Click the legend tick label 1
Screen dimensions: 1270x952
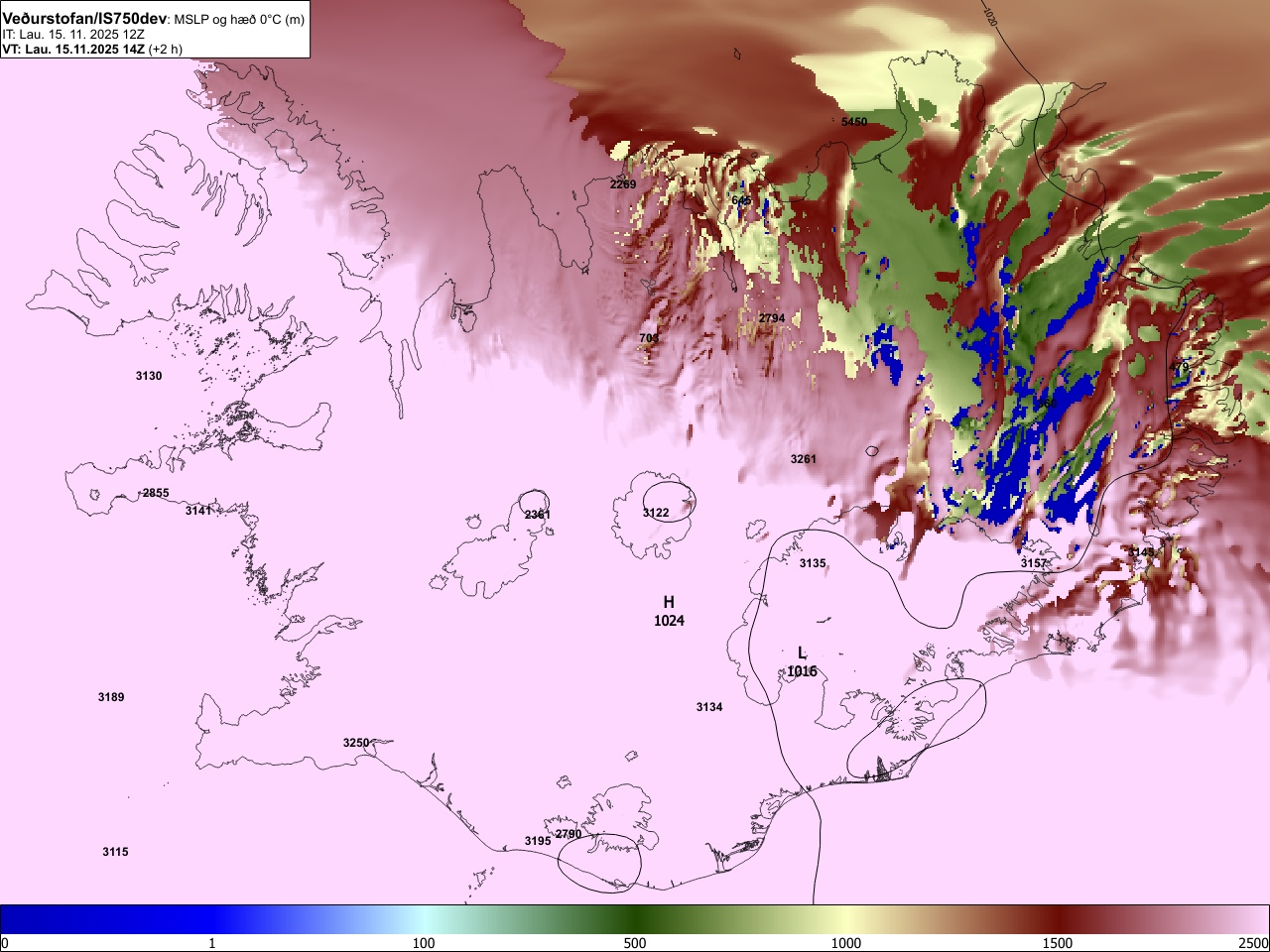coord(211,943)
